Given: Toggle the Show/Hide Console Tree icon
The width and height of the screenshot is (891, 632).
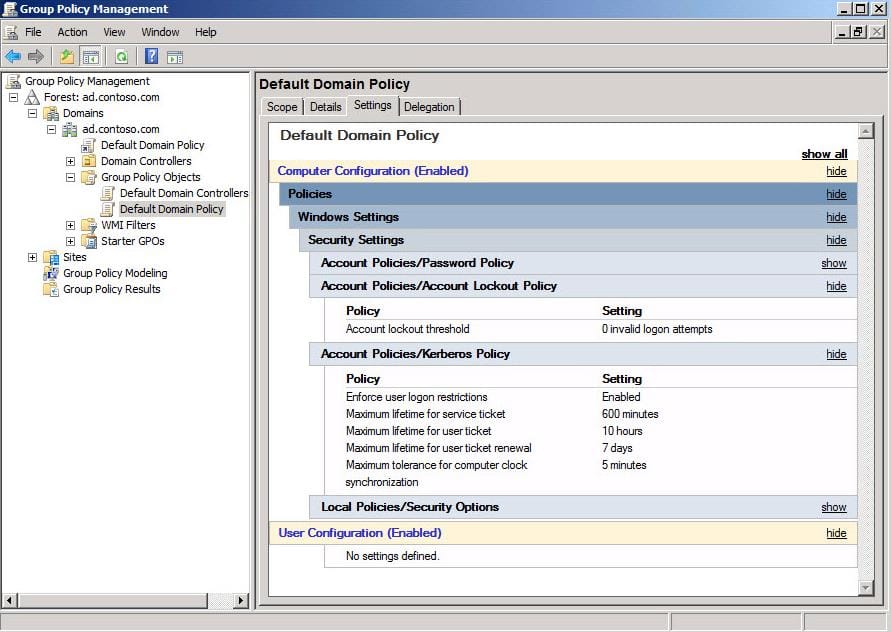Looking at the screenshot, I should (90, 56).
